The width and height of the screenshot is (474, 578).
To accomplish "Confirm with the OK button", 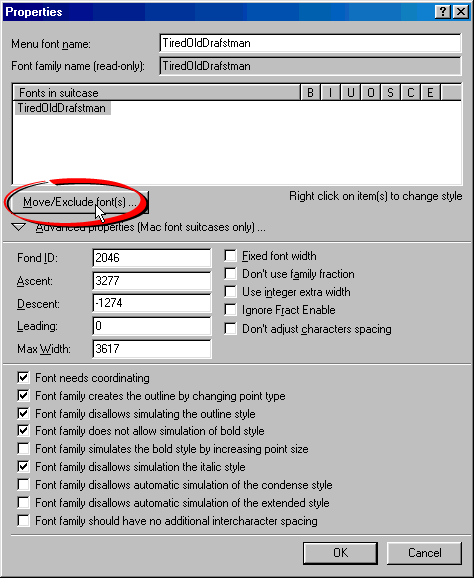I will click(x=340, y=553).
